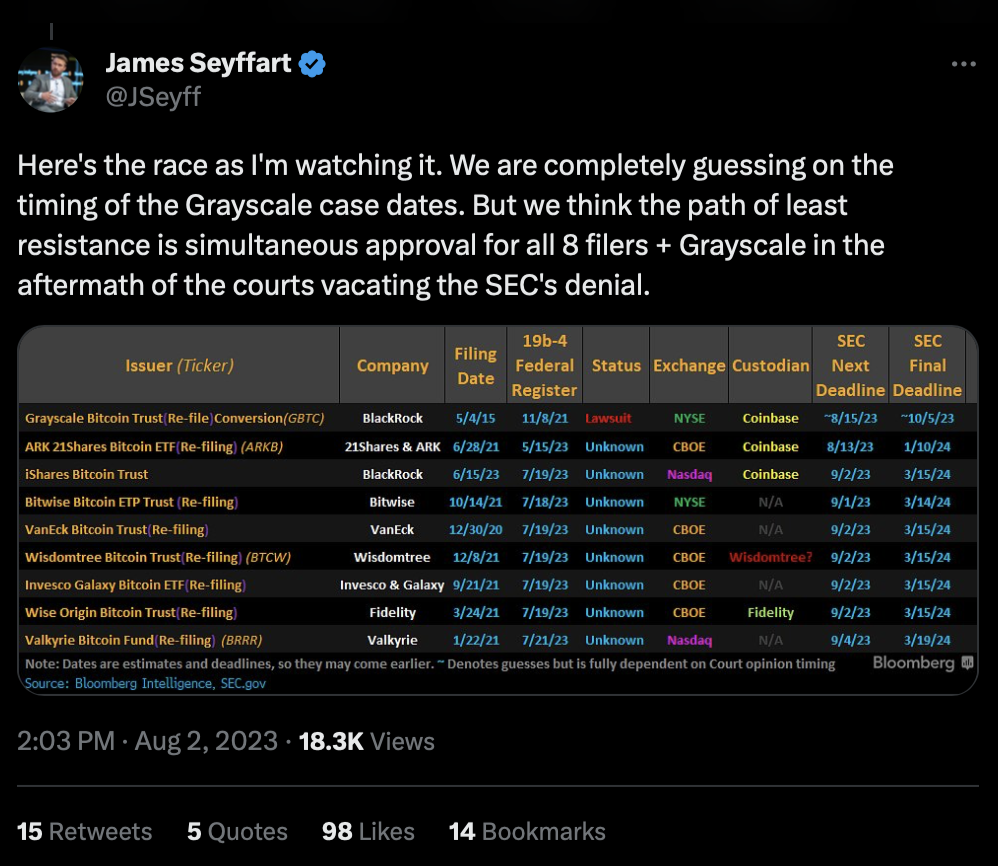Open the 5 Quotes list

[237, 832]
